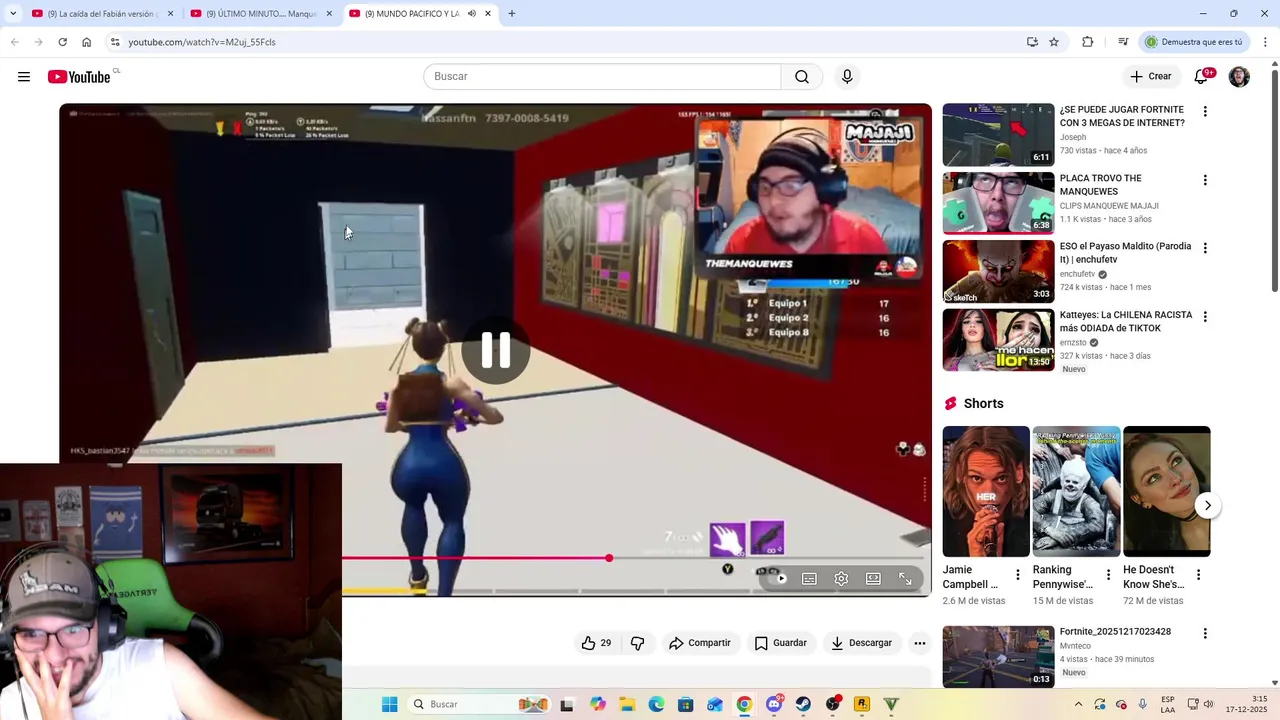Image resolution: width=1280 pixels, height=720 pixels.
Task: Switch to theater mode view
Action: tap(873, 578)
